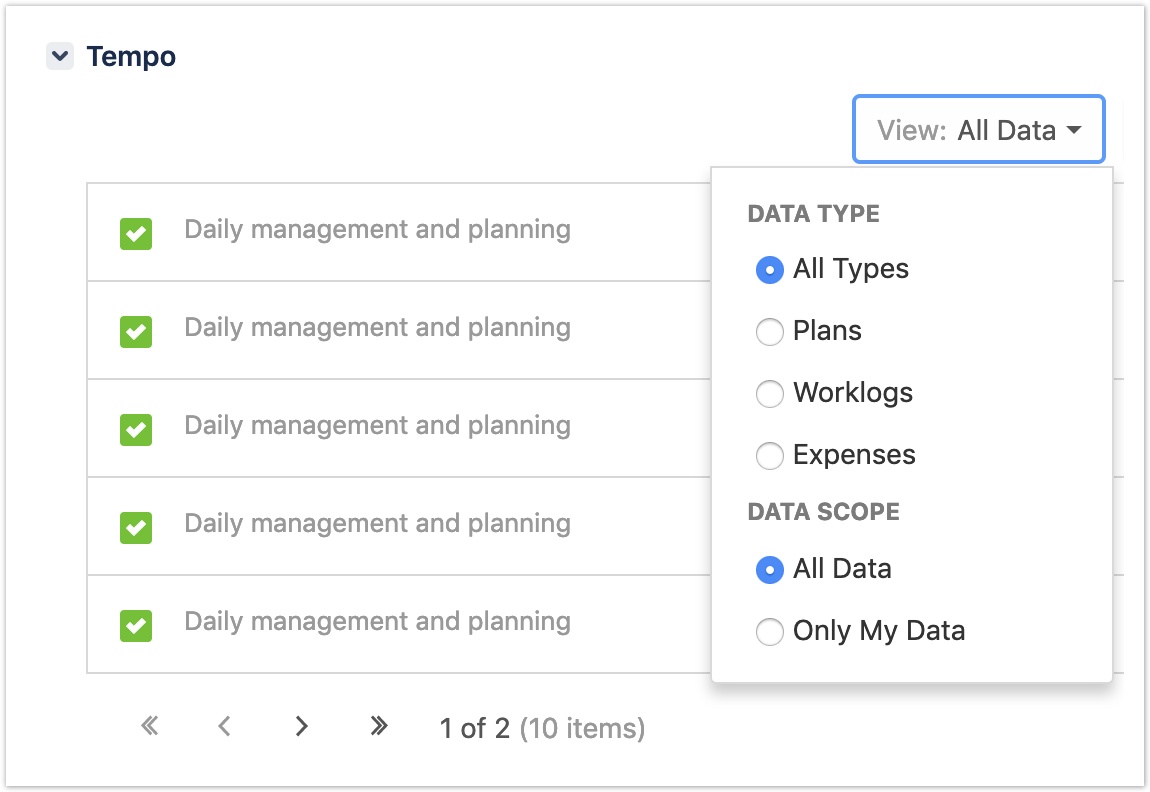
Task: Open the View: All Data dropdown
Action: 978,130
